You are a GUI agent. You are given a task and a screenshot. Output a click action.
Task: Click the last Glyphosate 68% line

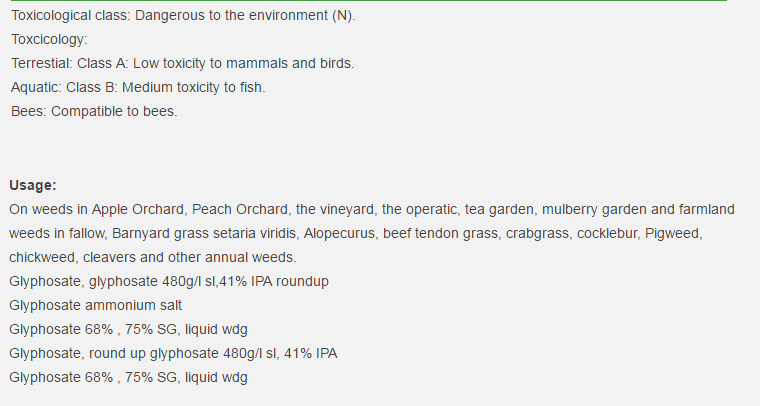coord(128,377)
